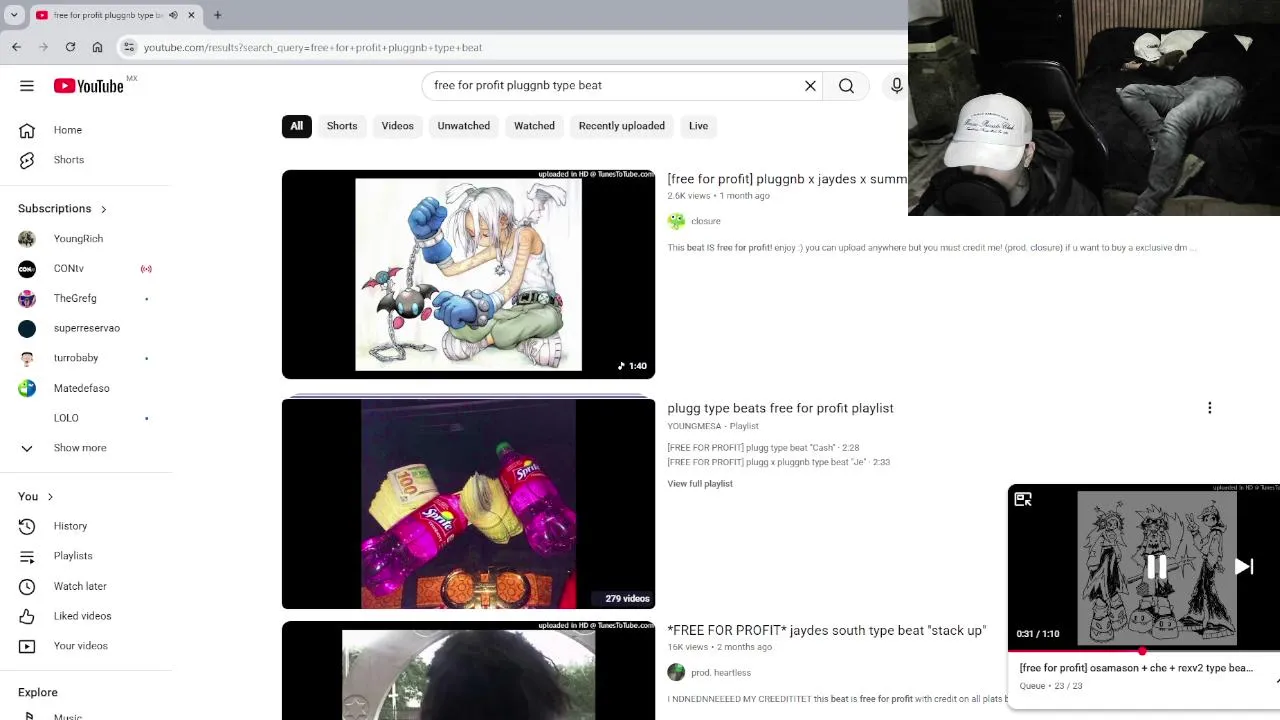The height and width of the screenshot is (720, 1280).
Task: View site information icon in address bar
Action: tap(128, 47)
